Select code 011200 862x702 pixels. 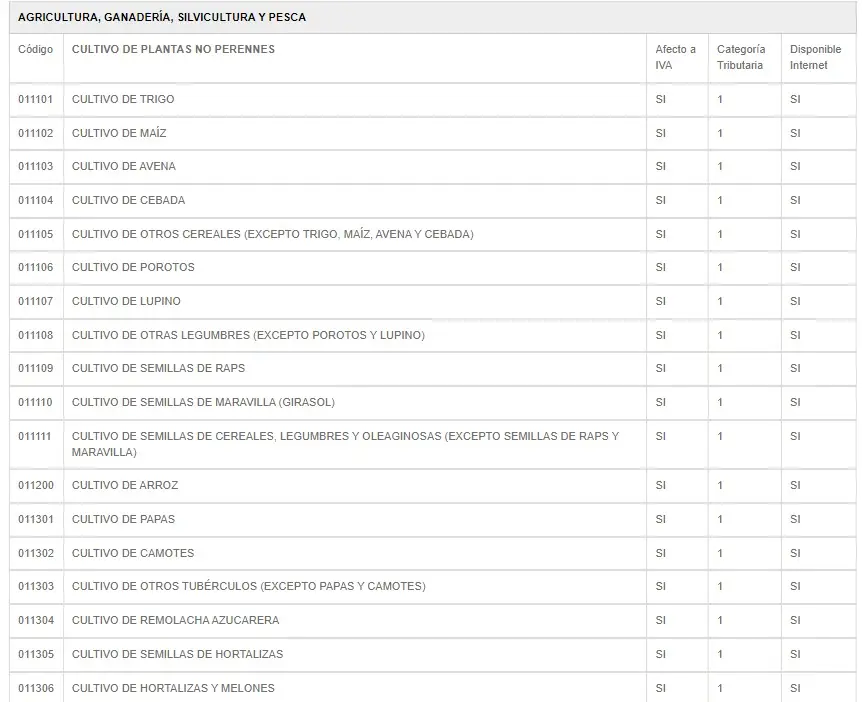pos(36,486)
